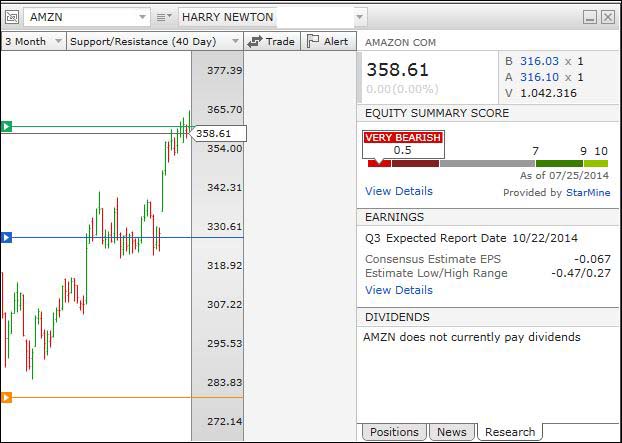Open the 3 Month timeframe dropdown
This screenshot has width=622, height=443.
pyautogui.click(x=34, y=41)
